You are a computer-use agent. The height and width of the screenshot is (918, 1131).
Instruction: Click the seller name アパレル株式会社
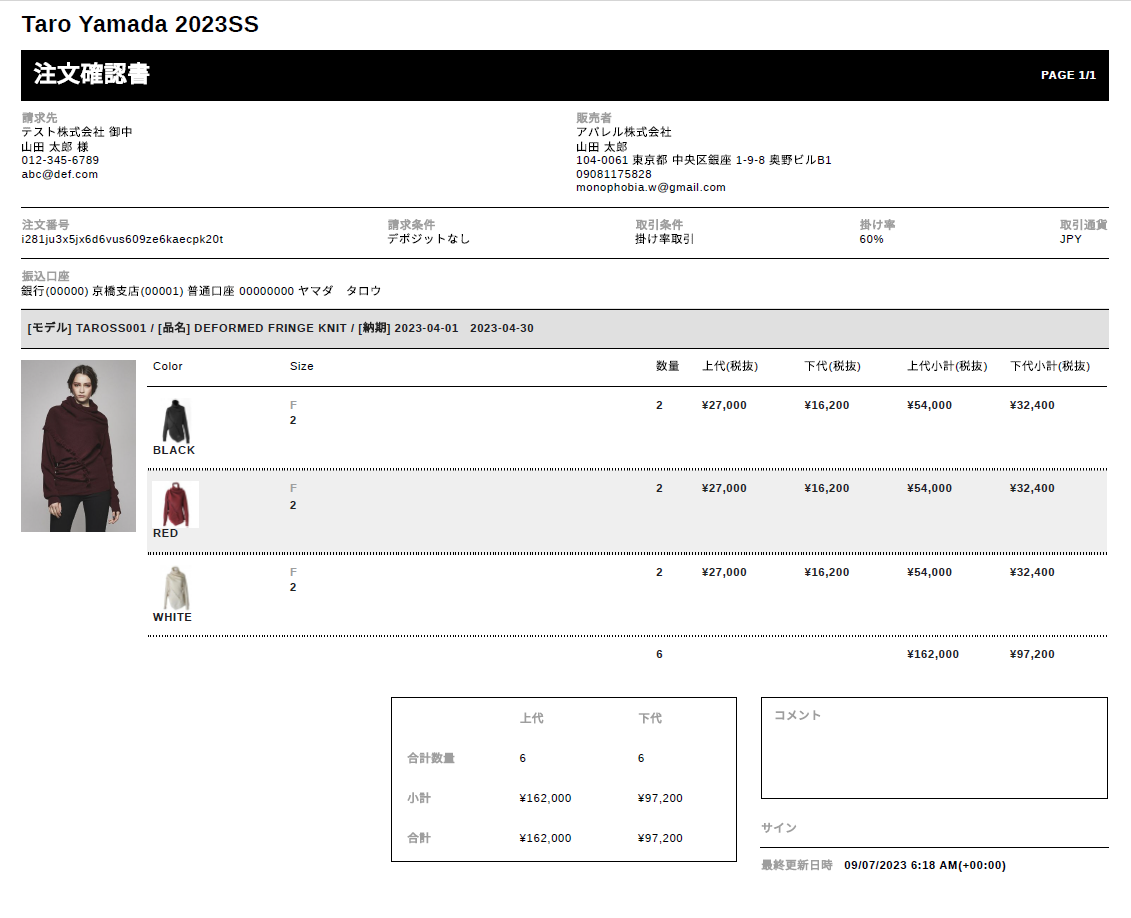pyautogui.click(x=624, y=132)
